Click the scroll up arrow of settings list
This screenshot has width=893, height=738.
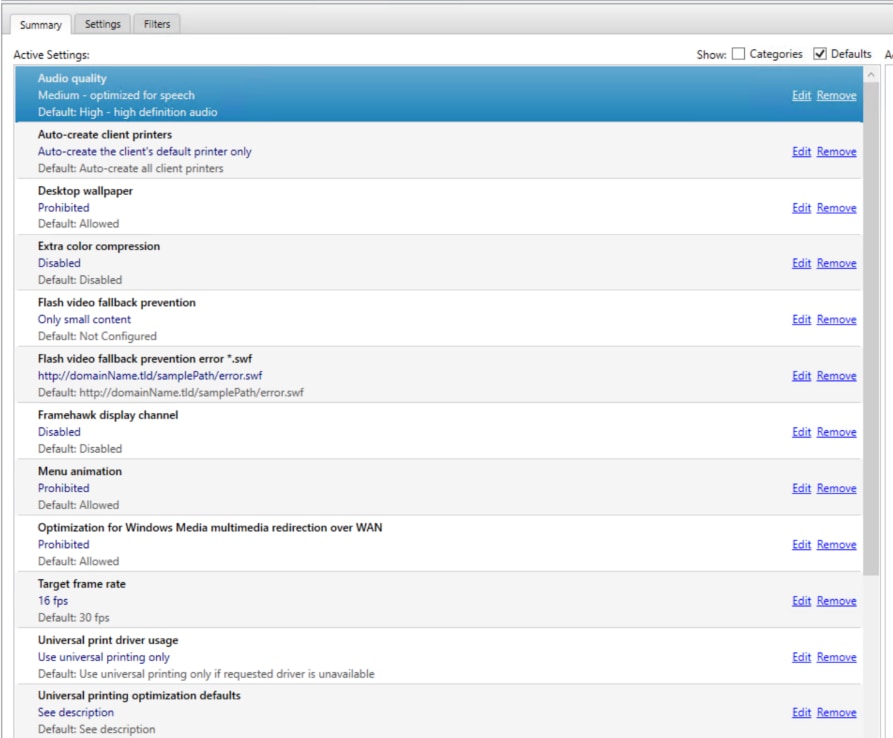[871, 75]
